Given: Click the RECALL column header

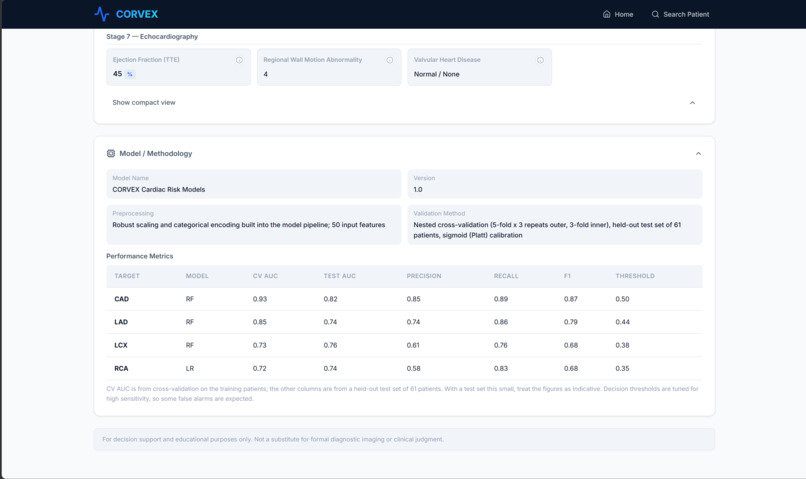Looking at the screenshot, I should 506,276.
